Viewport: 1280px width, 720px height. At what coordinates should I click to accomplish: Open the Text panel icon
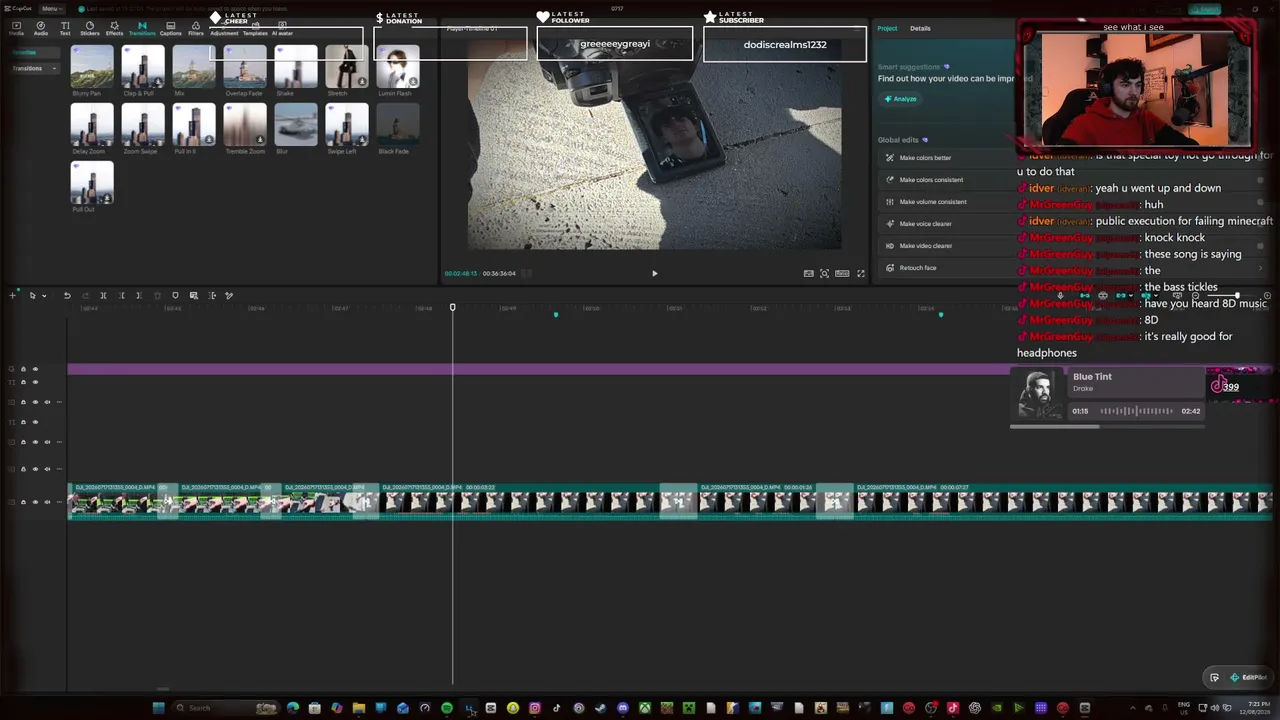(x=65, y=28)
